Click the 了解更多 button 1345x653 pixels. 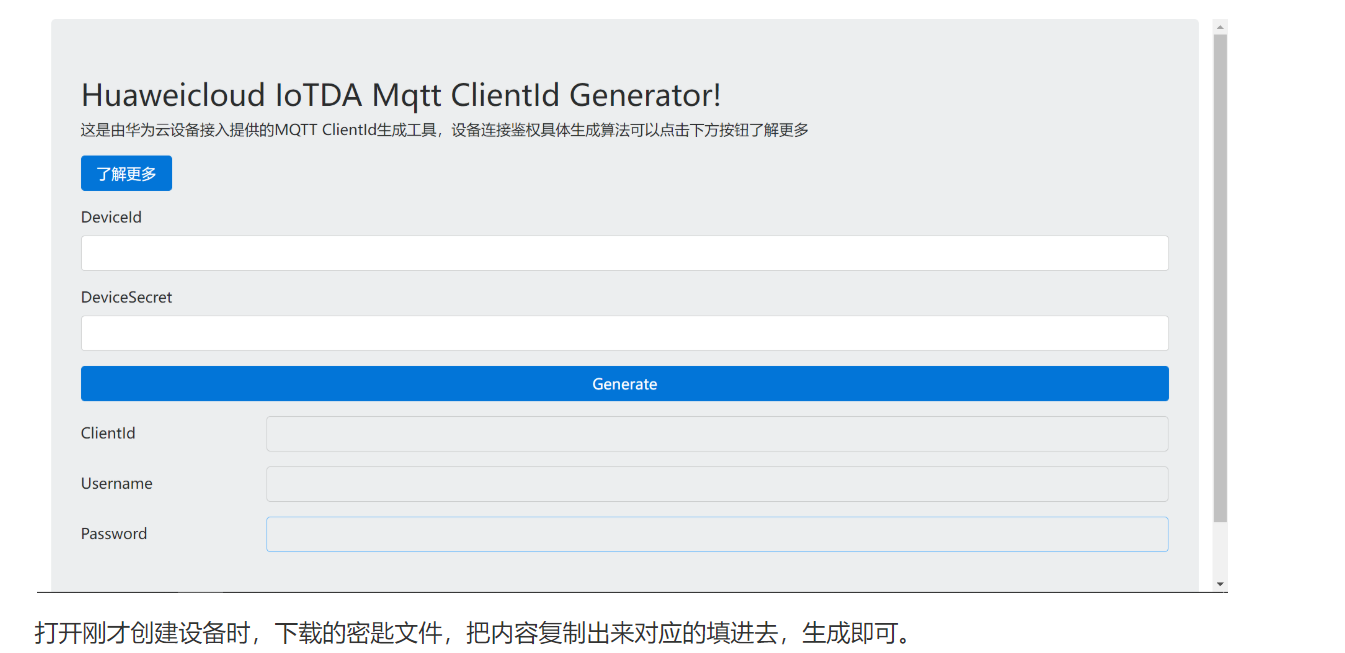coord(126,173)
